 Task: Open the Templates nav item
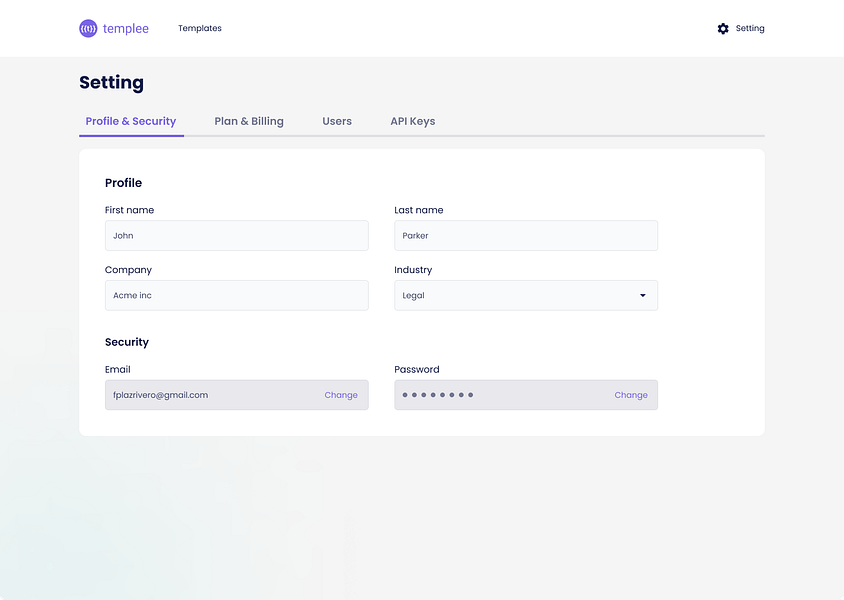[x=200, y=29]
